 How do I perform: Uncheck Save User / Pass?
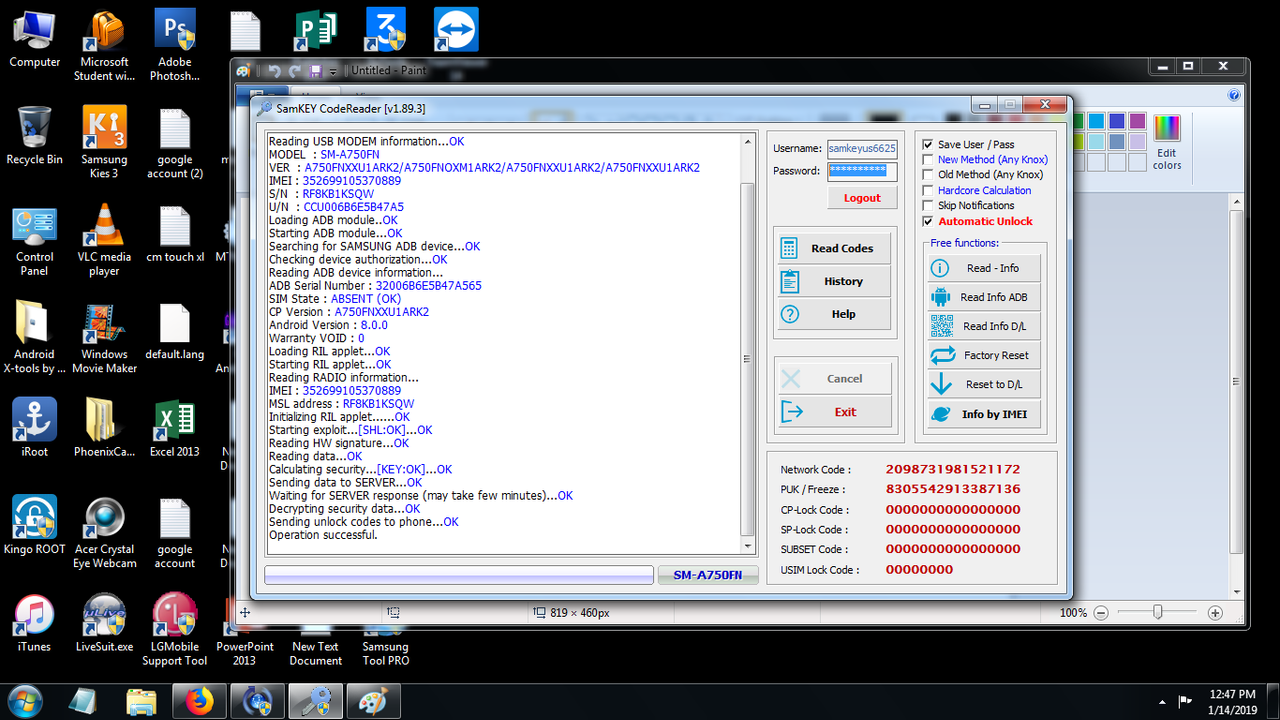point(928,145)
